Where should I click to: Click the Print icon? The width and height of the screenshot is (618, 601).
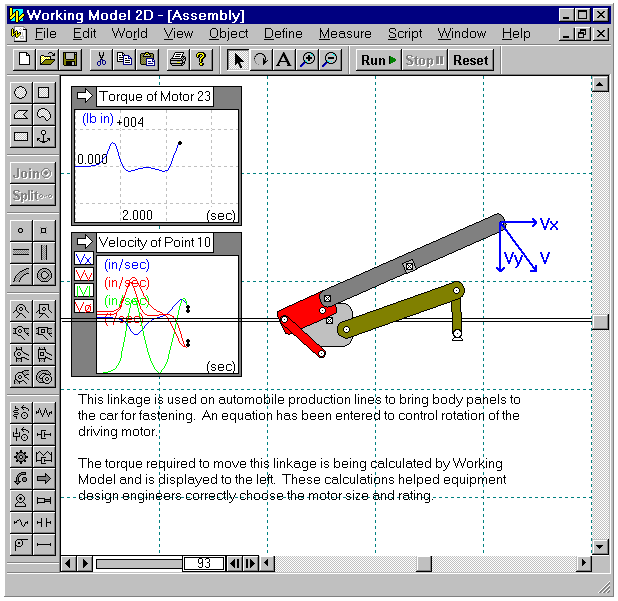pos(178,60)
